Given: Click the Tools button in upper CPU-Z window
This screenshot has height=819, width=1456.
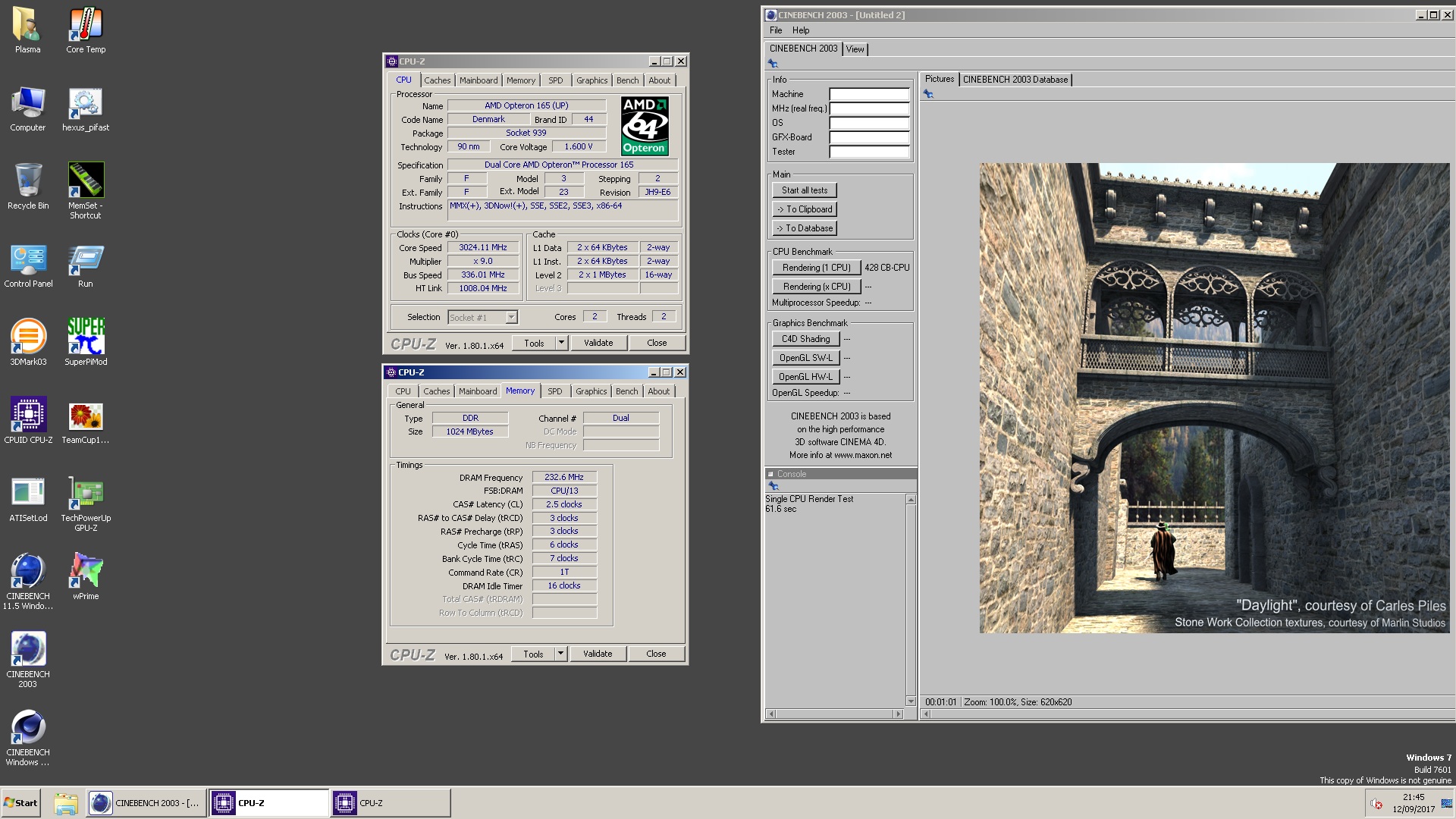Looking at the screenshot, I should (534, 343).
